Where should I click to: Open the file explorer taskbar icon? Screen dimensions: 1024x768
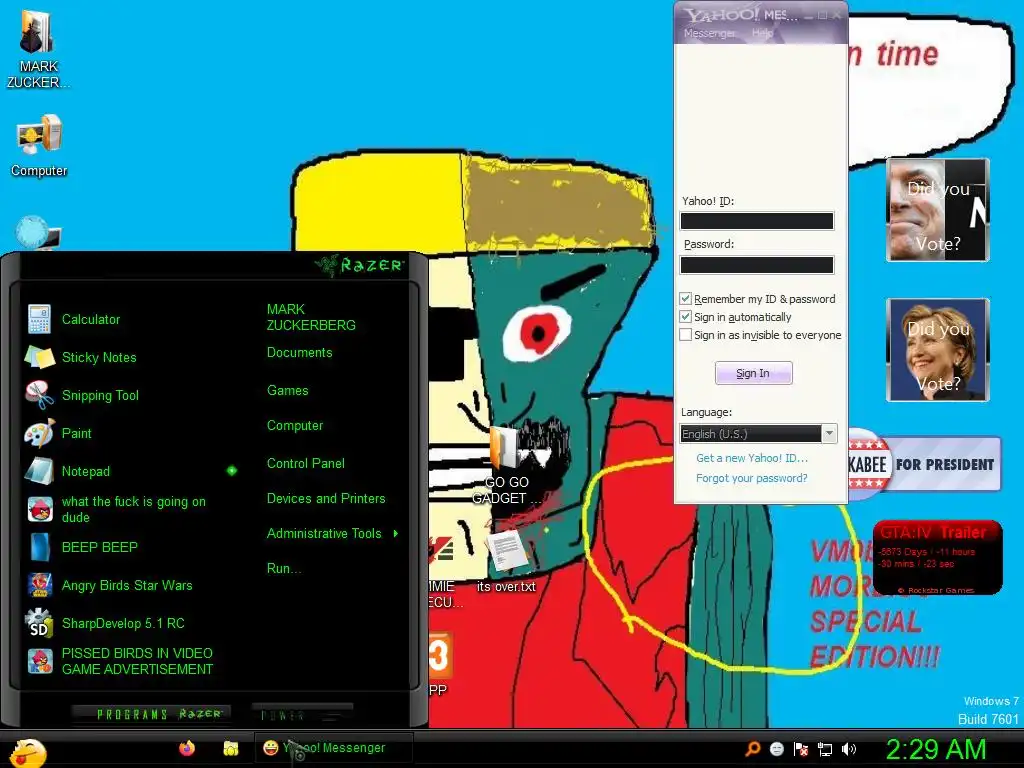point(231,748)
